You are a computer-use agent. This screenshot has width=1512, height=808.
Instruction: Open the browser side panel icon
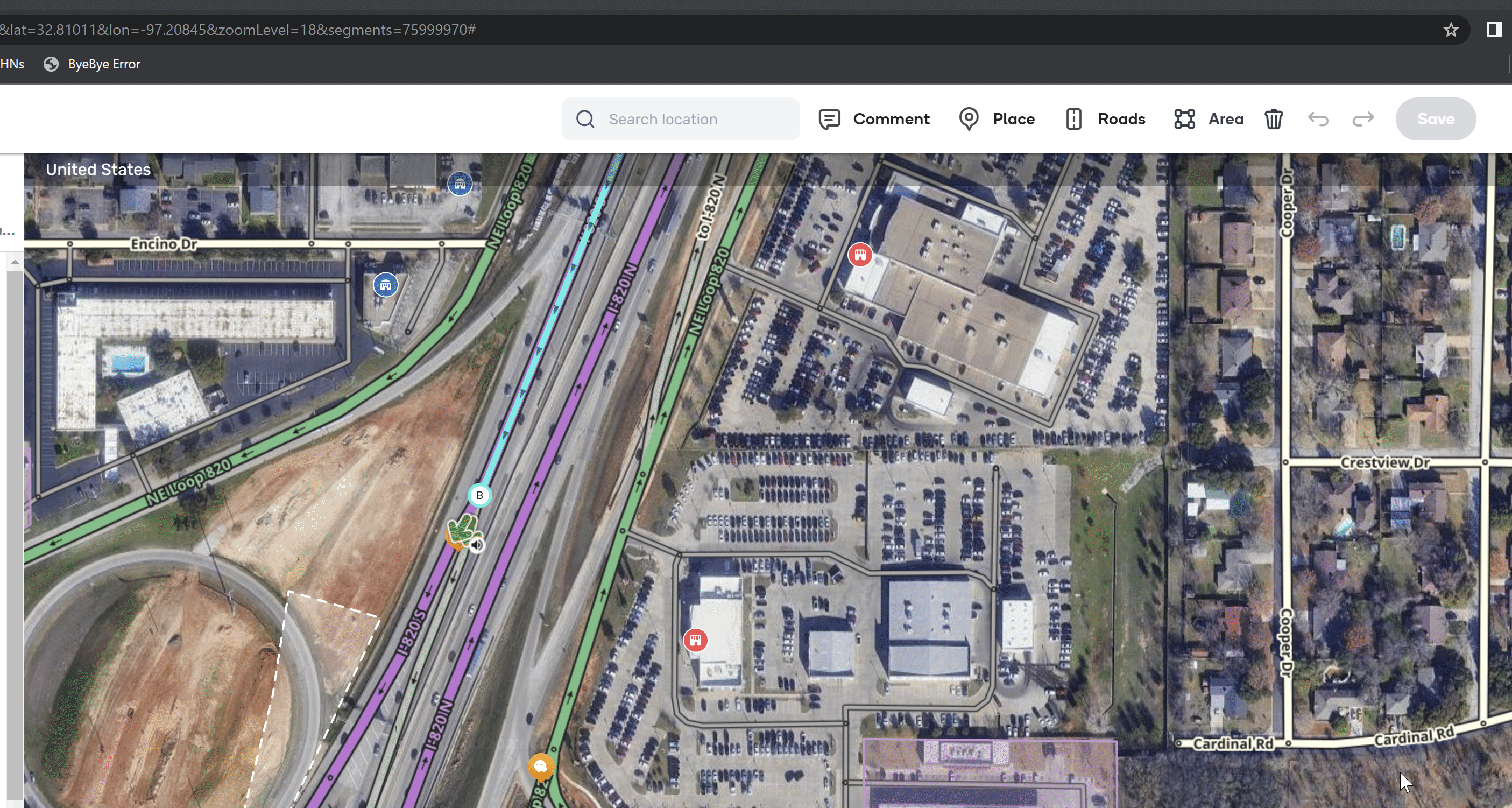tap(1494, 30)
